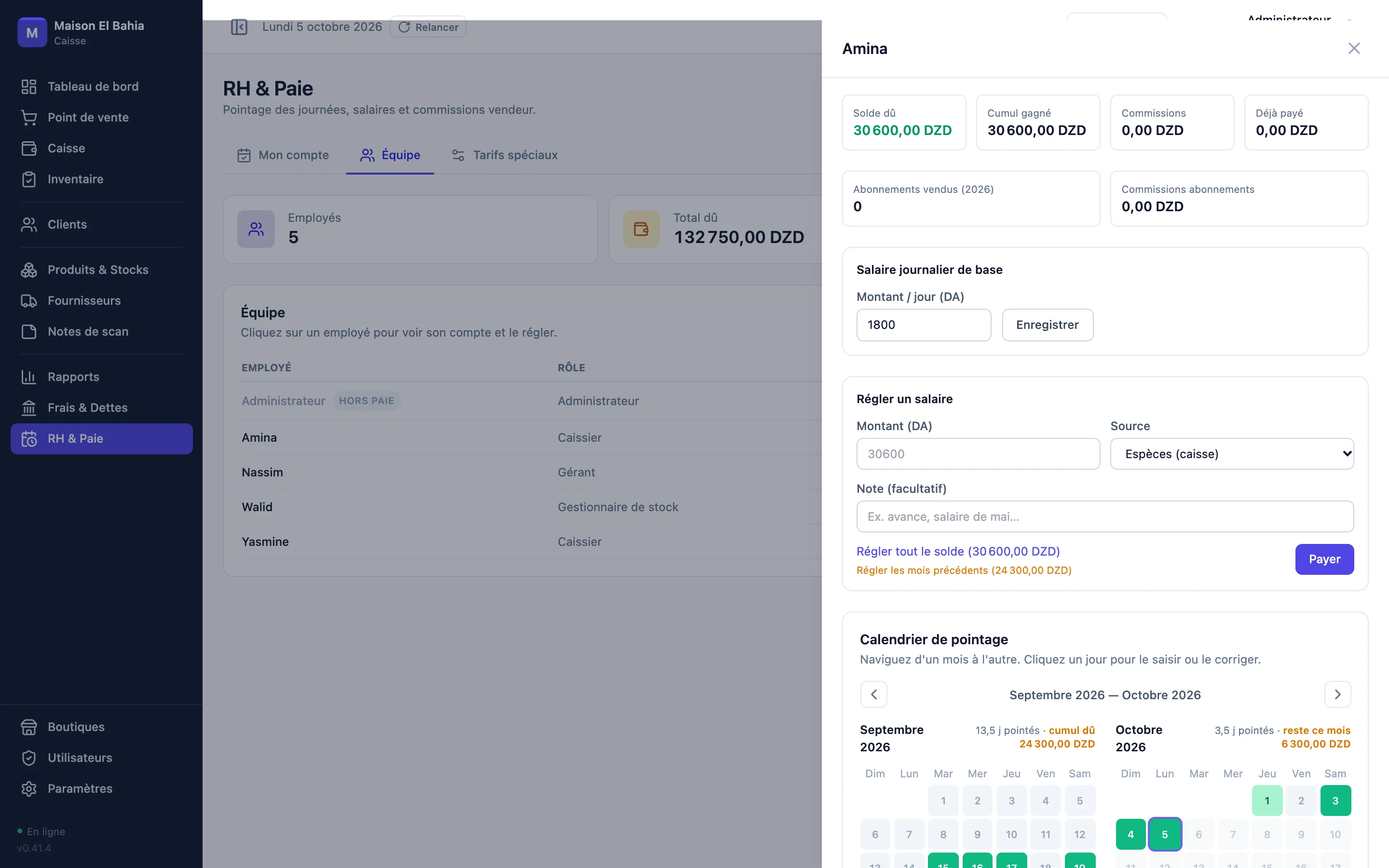Toggle October 4 in pointage calendar

point(1130,835)
